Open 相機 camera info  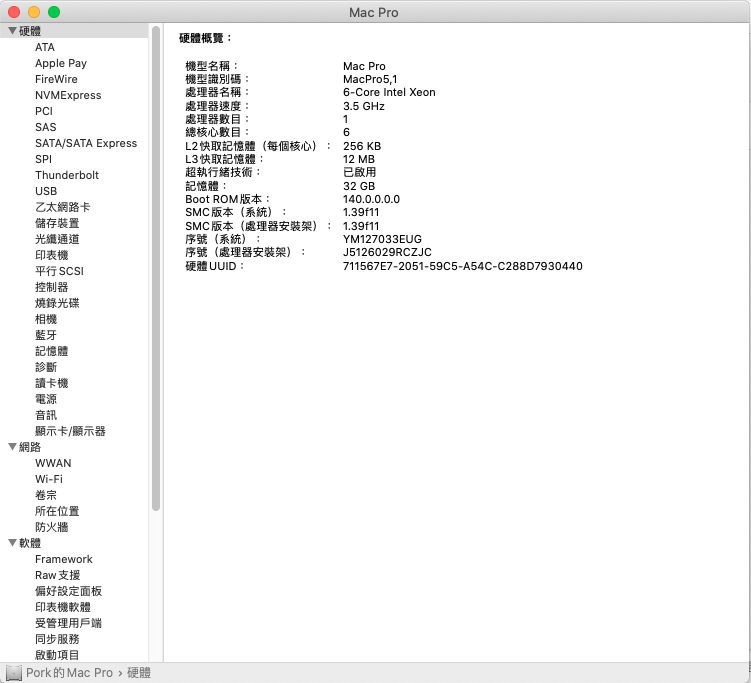pyautogui.click(x=46, y=319)
